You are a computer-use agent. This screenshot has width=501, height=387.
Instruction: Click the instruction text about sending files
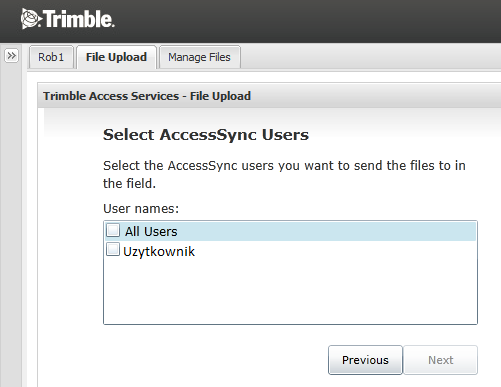pos(284,174)
